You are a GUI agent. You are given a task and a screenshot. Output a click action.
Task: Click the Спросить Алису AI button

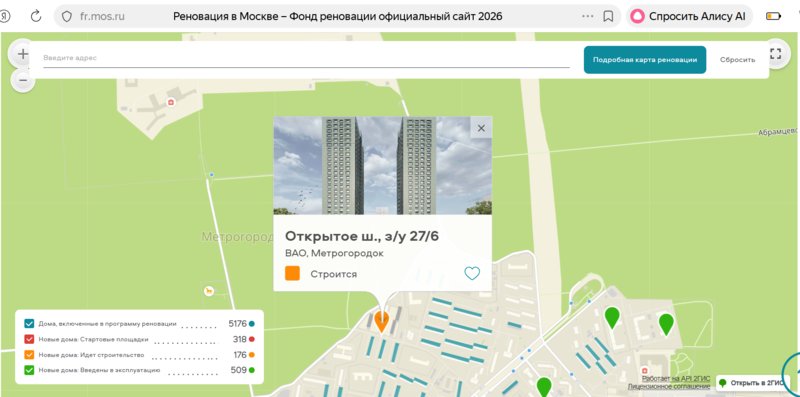[x=689, y=16]
